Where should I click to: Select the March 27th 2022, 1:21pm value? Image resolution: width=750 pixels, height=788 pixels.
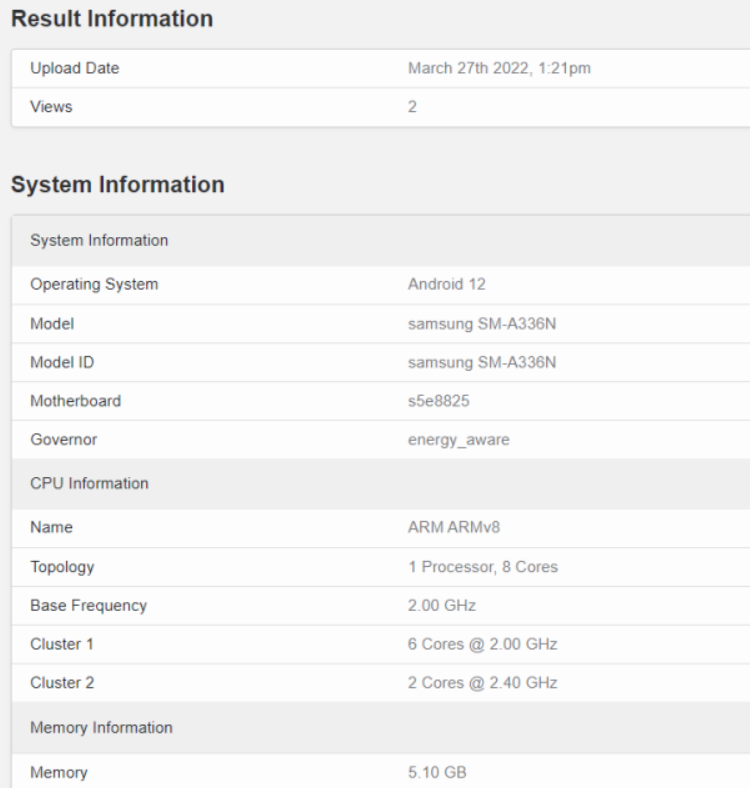[499, 68]
